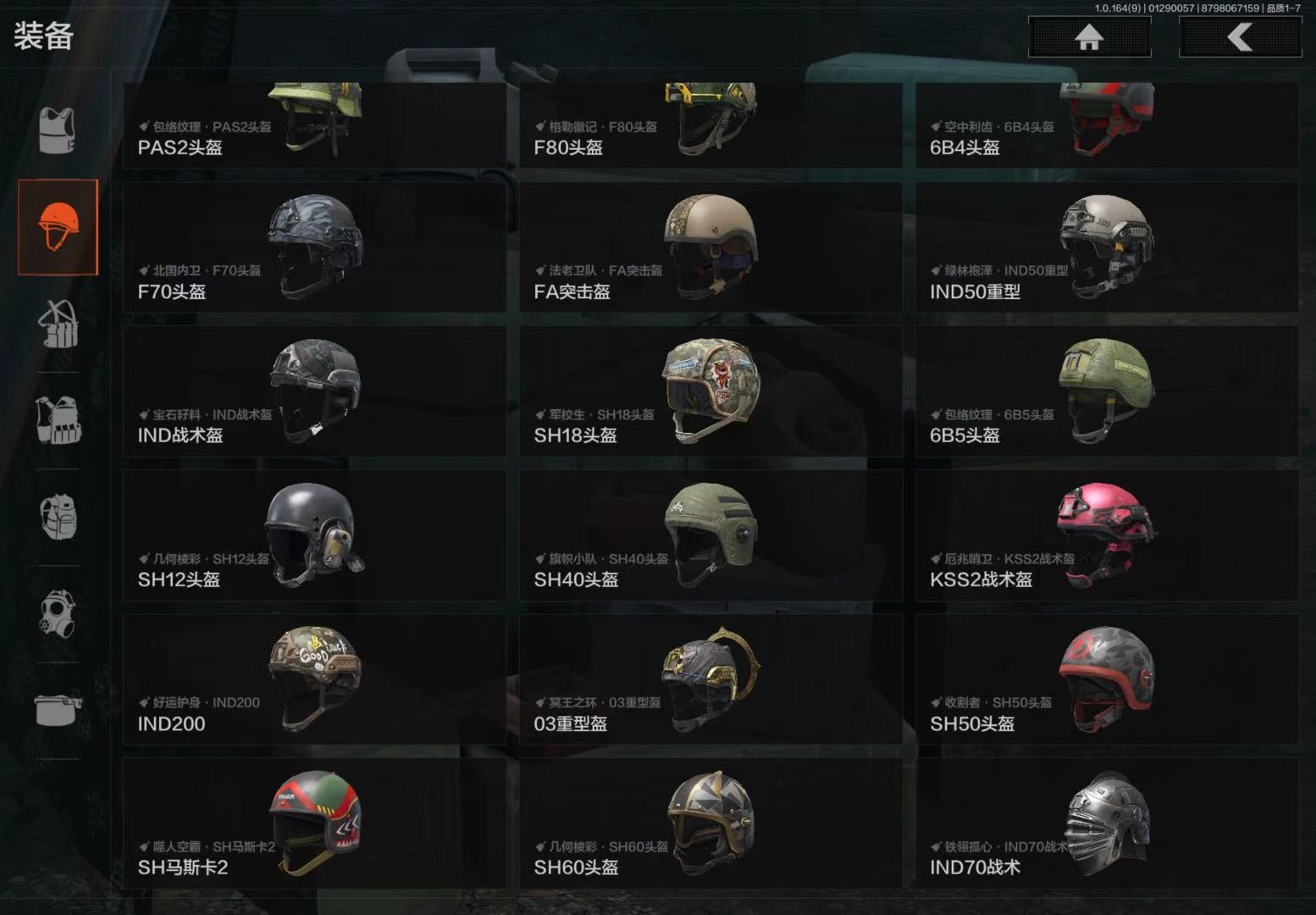Go to home via house icon
Screen dimensions: 1316x915
point(1089,37)
